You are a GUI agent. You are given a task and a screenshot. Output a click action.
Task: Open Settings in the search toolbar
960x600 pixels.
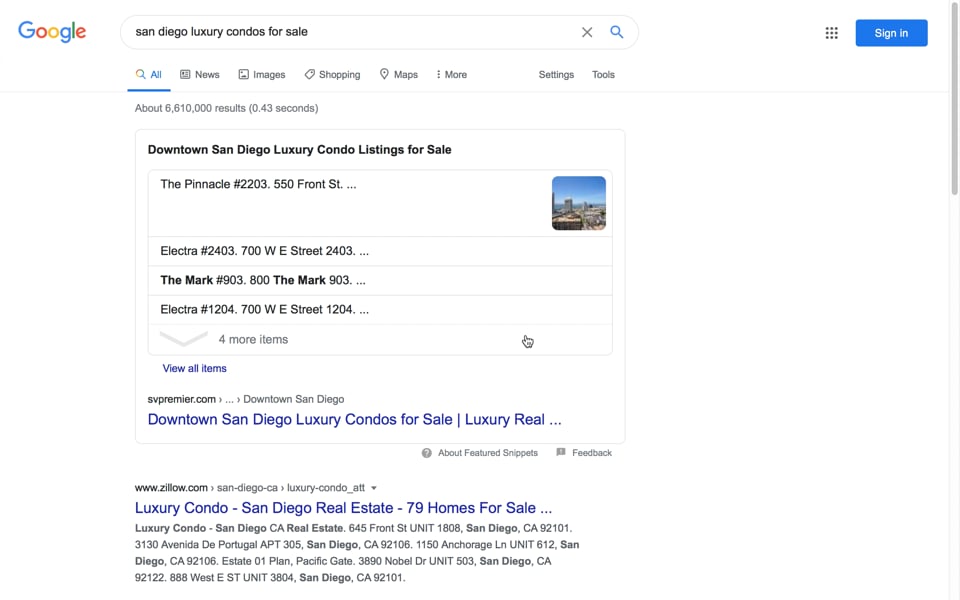pos(556,75)
